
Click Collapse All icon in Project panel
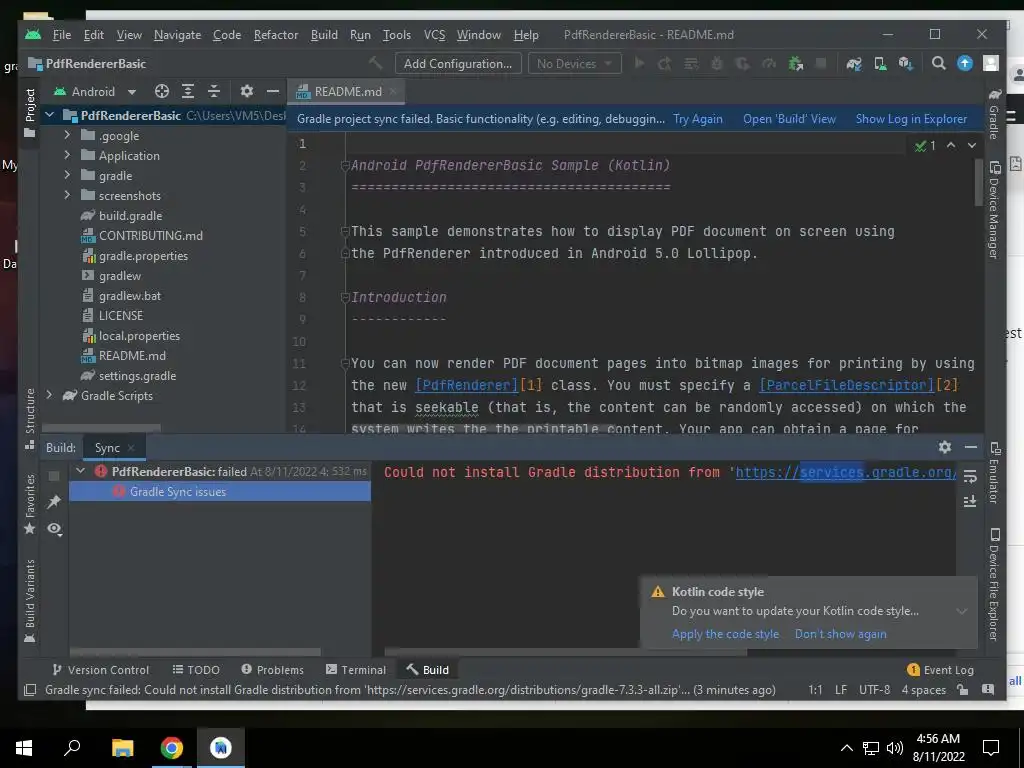[214, 91]
